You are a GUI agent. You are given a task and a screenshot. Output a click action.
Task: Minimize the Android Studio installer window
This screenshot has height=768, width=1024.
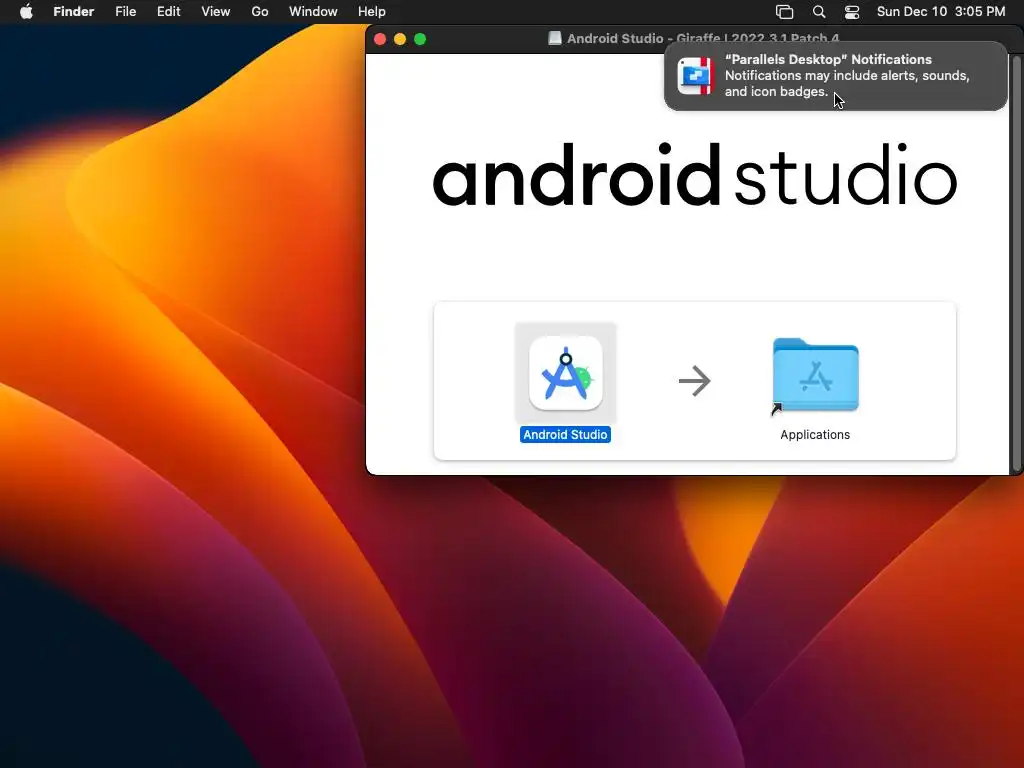pos(400,39)
